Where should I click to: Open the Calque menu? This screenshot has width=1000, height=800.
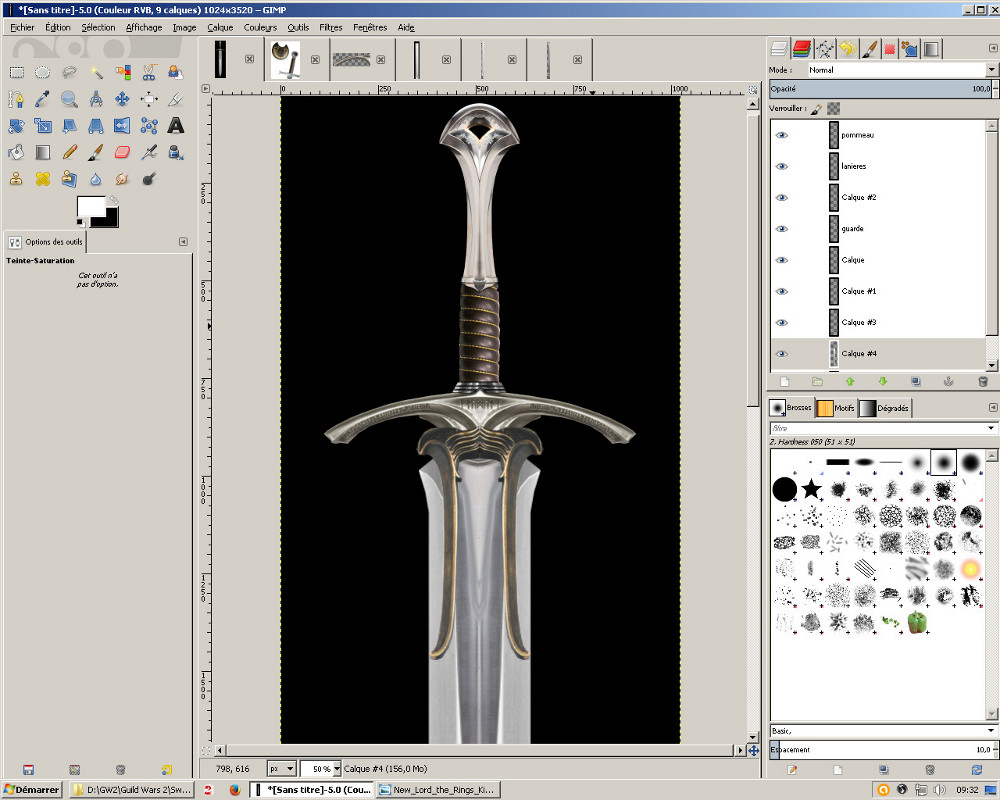tap(220, 27)
